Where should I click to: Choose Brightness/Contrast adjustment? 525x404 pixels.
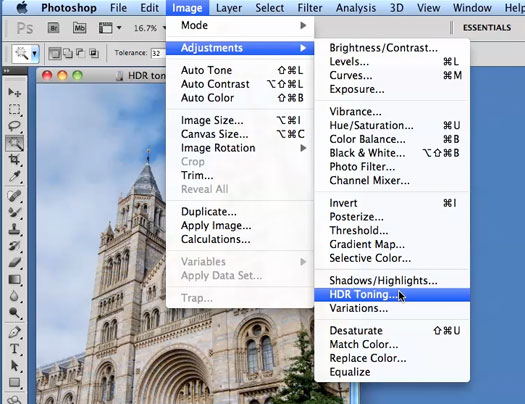392,48
